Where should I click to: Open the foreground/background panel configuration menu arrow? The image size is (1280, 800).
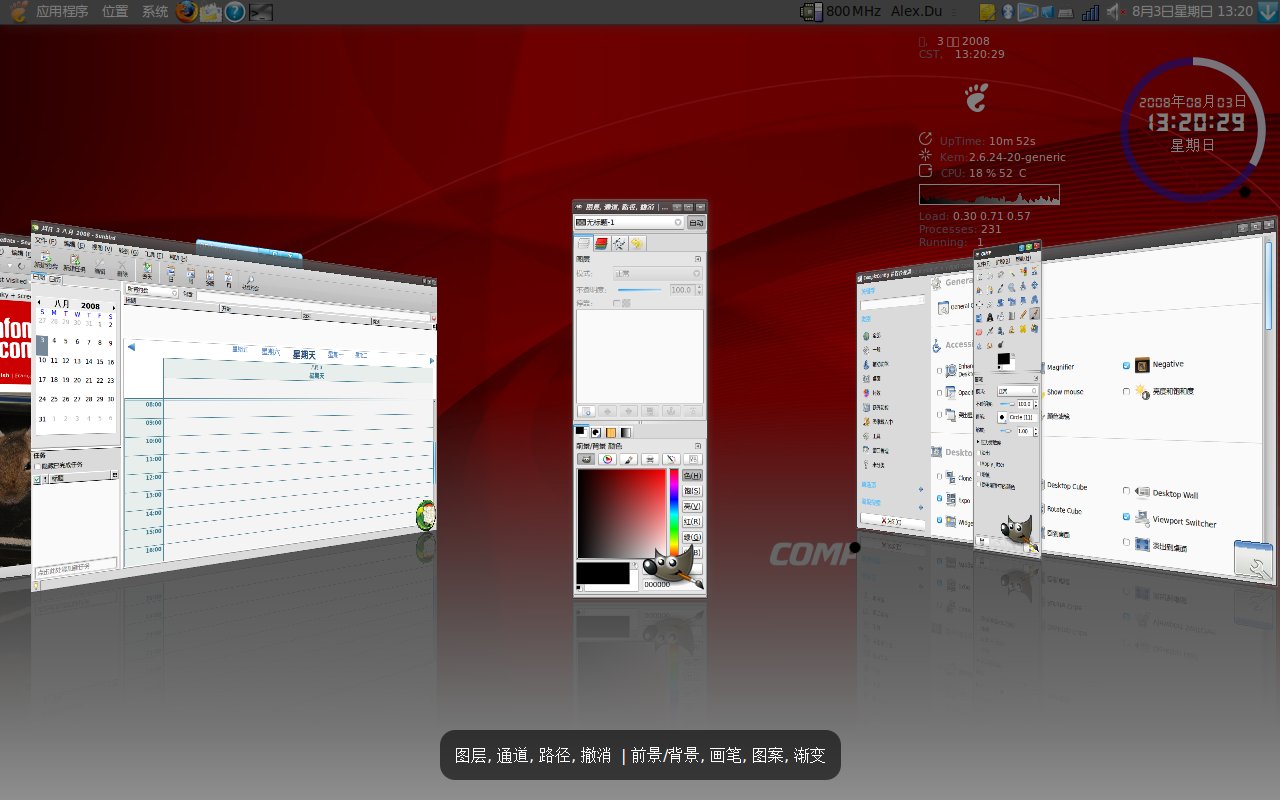[697, 446]
